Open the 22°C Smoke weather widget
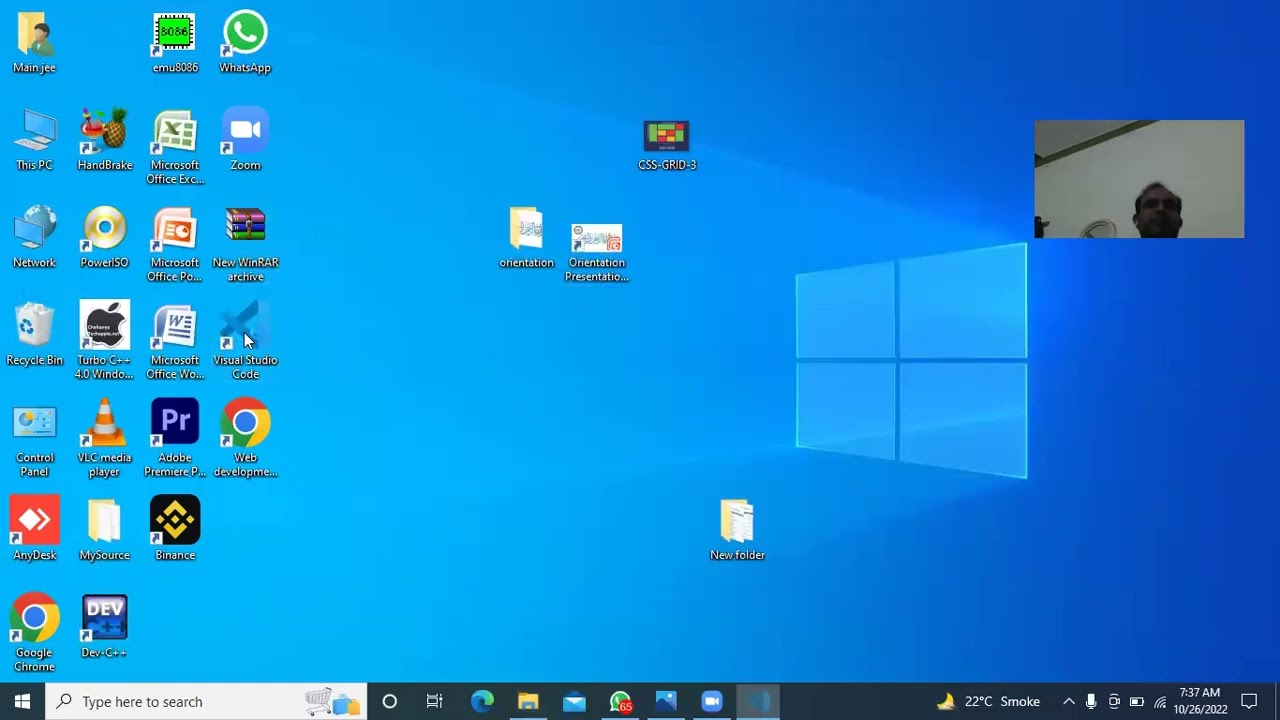 coord(988,701)
